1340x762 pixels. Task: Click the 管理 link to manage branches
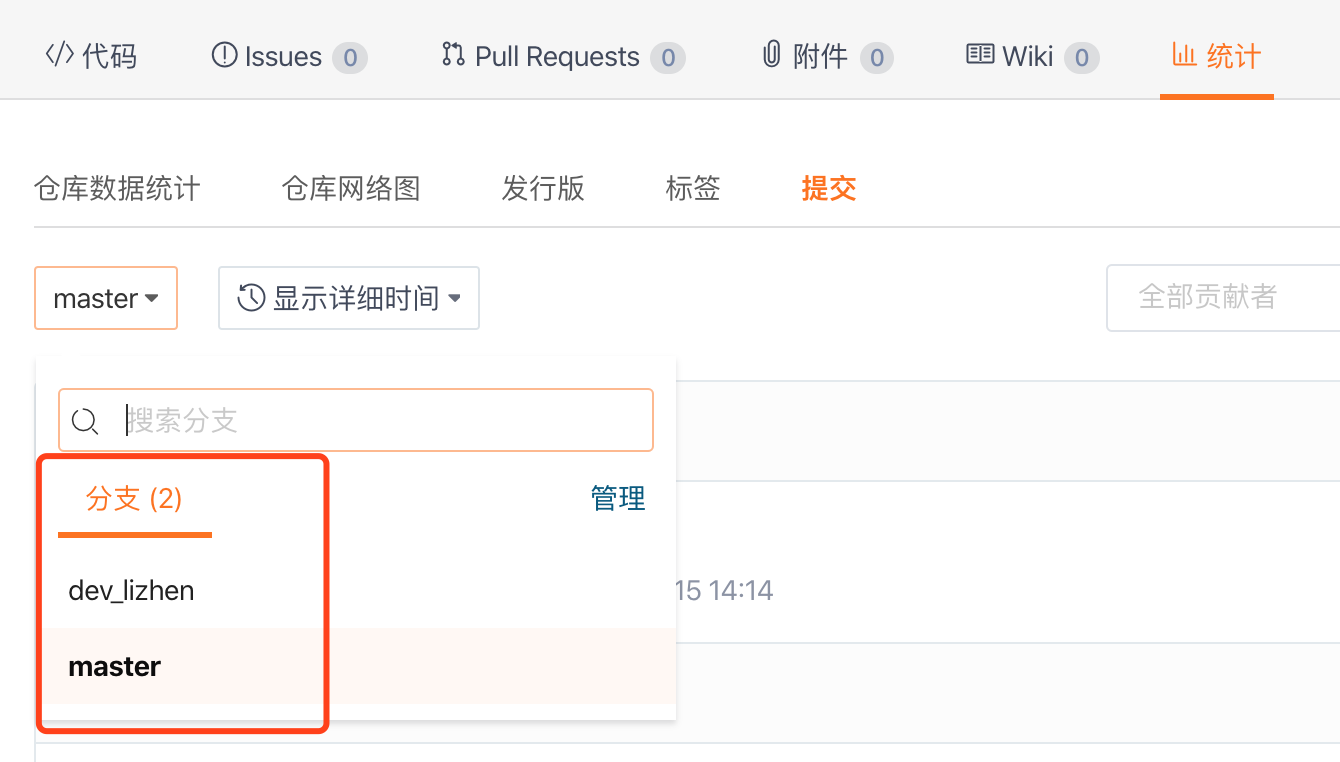pyautogui.click(x=618, y=498)
